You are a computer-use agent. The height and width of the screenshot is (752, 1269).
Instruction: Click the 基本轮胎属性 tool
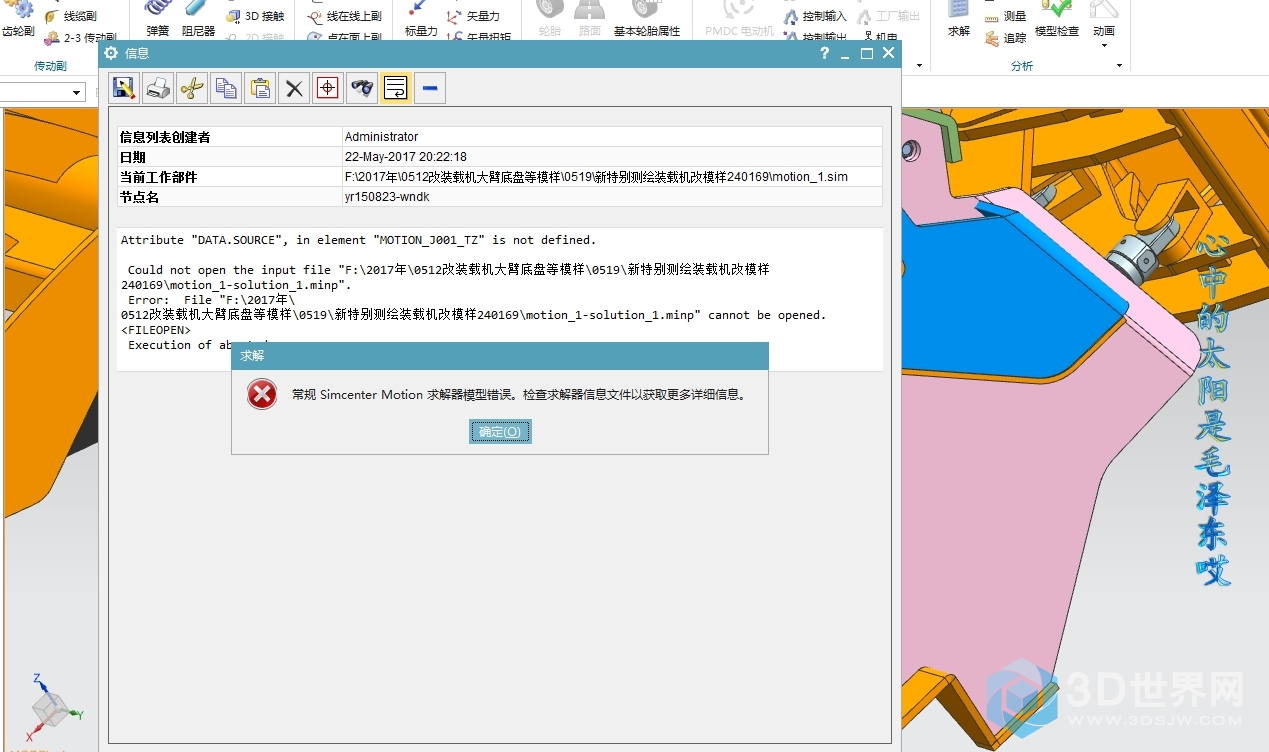pos(647,19)
